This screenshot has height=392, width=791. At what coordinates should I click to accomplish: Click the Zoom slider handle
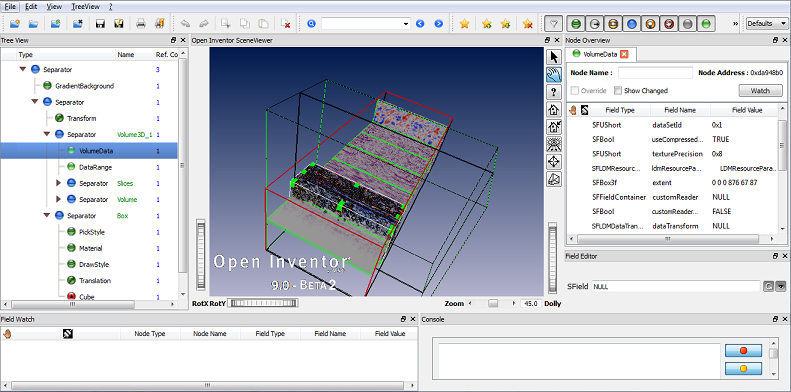point(493,304)
